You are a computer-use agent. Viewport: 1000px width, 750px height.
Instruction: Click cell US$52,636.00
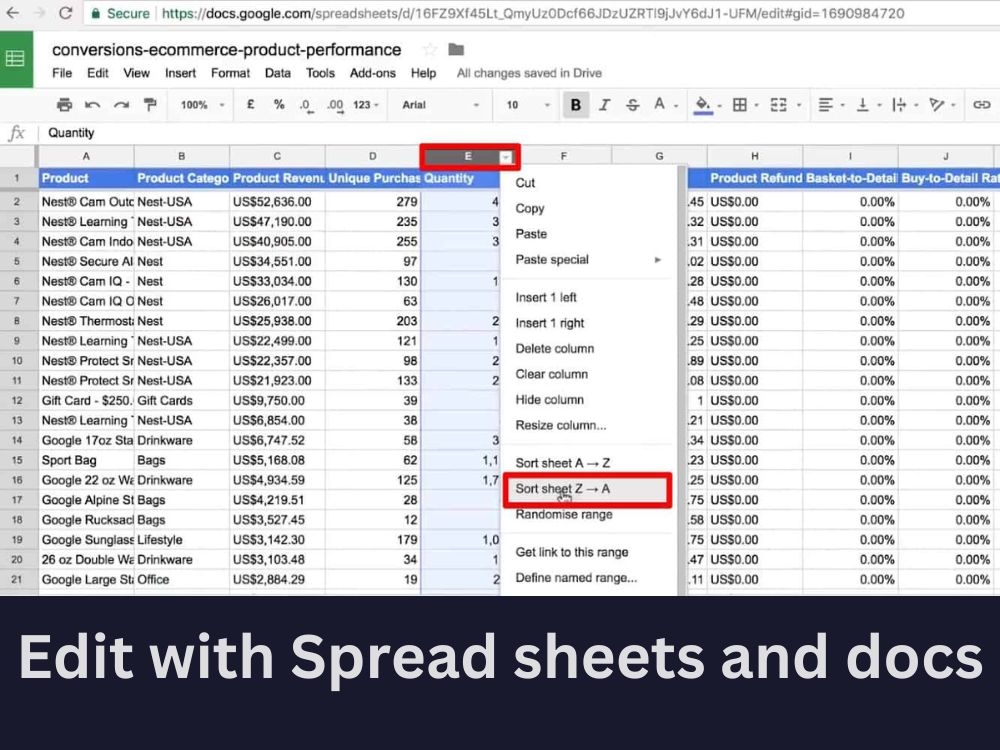(x=277, y=202)
